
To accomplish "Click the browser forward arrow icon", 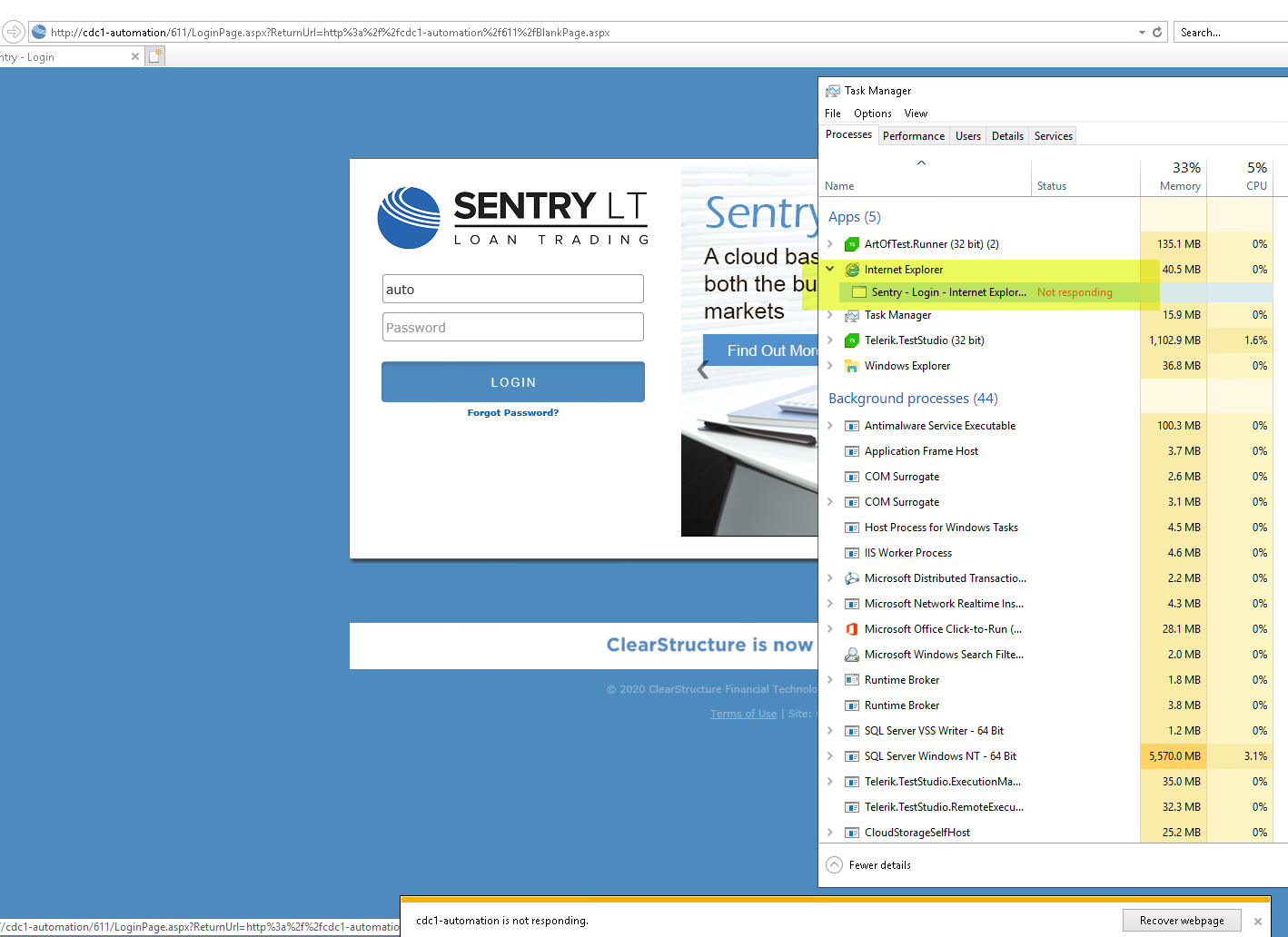I will click(14, 32).
